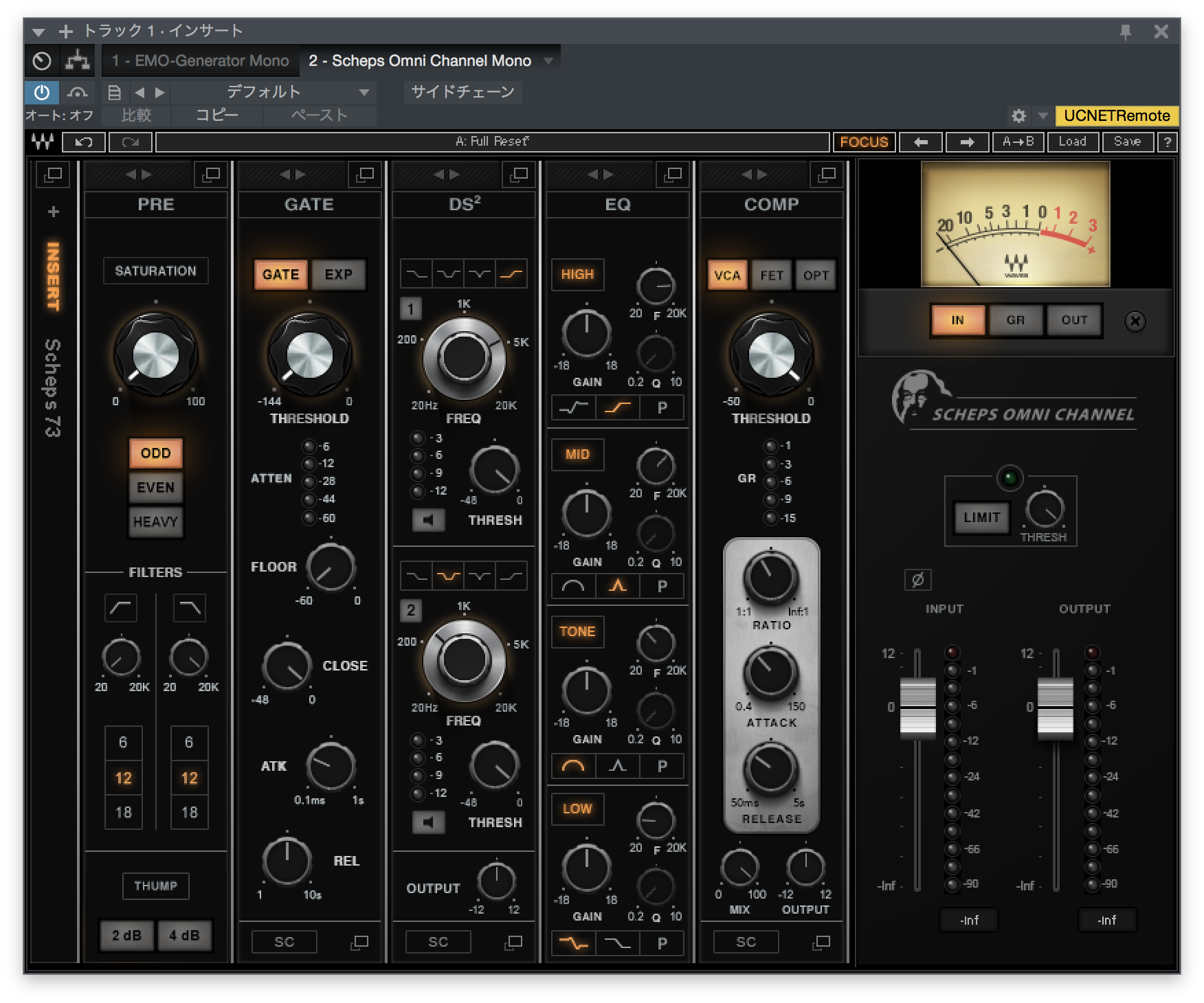Click the Waves logo icon
Image resolution: width=1204 pixels, height=1003 pixels.
(x=43, y=142)
